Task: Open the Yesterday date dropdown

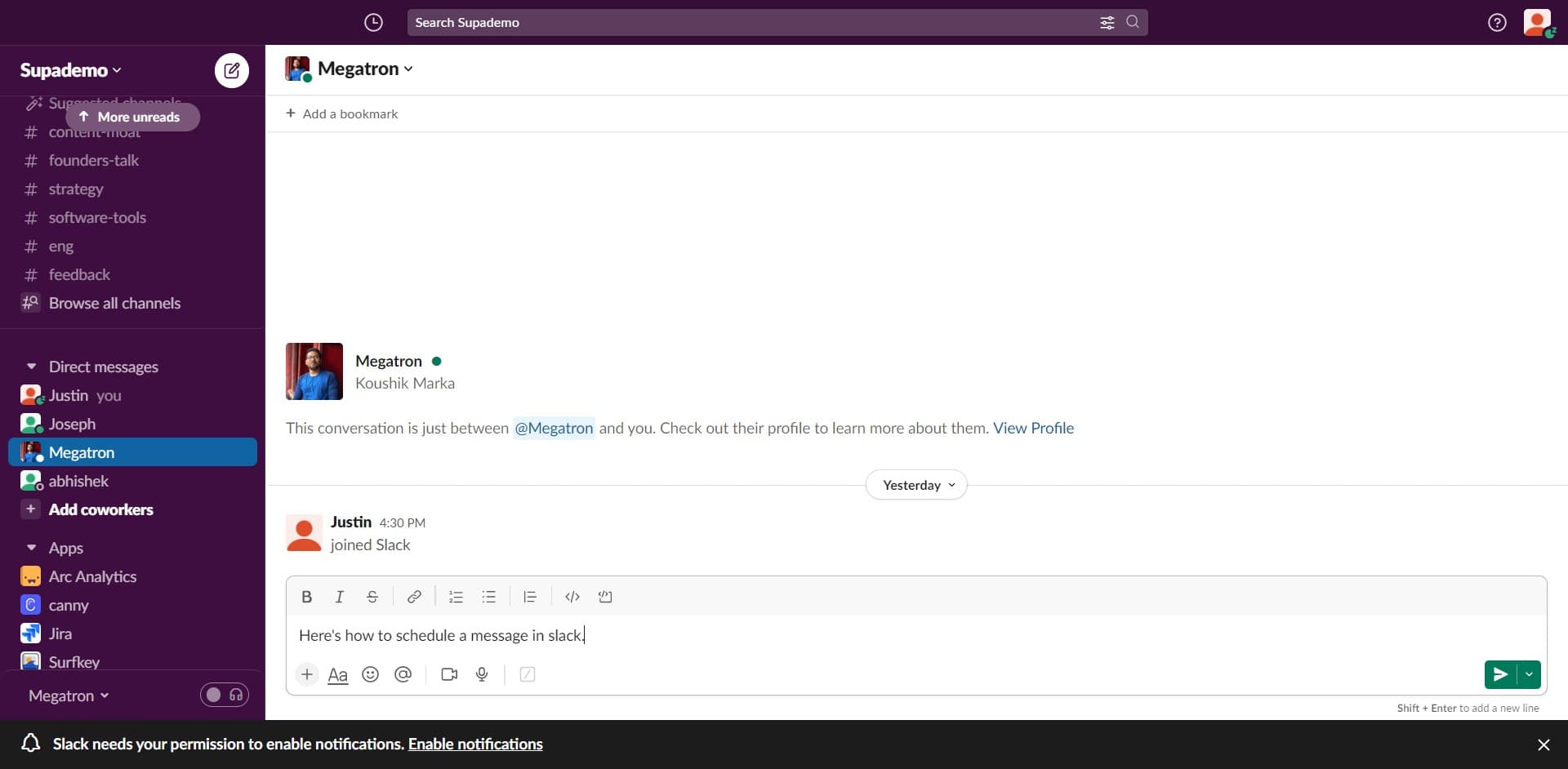Action: click(915, 484)
